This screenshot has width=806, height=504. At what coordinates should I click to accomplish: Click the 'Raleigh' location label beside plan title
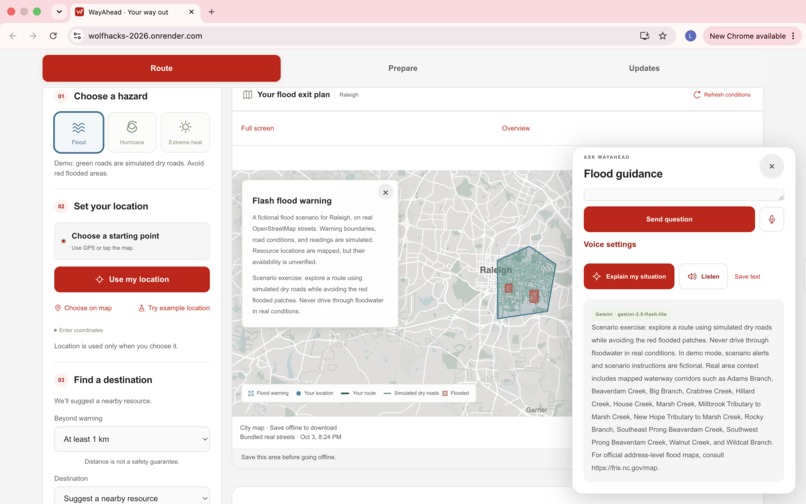[x=349, y=95]
